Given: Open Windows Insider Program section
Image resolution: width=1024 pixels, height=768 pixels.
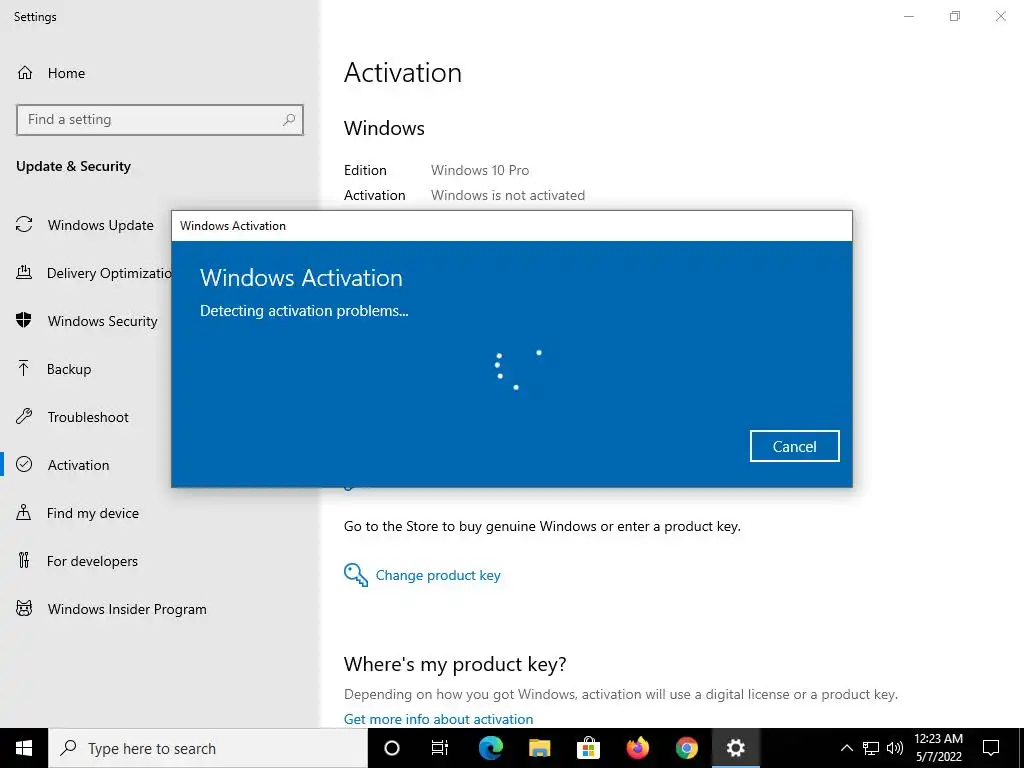Looking at the screenshot, I should tap(127, 609).
